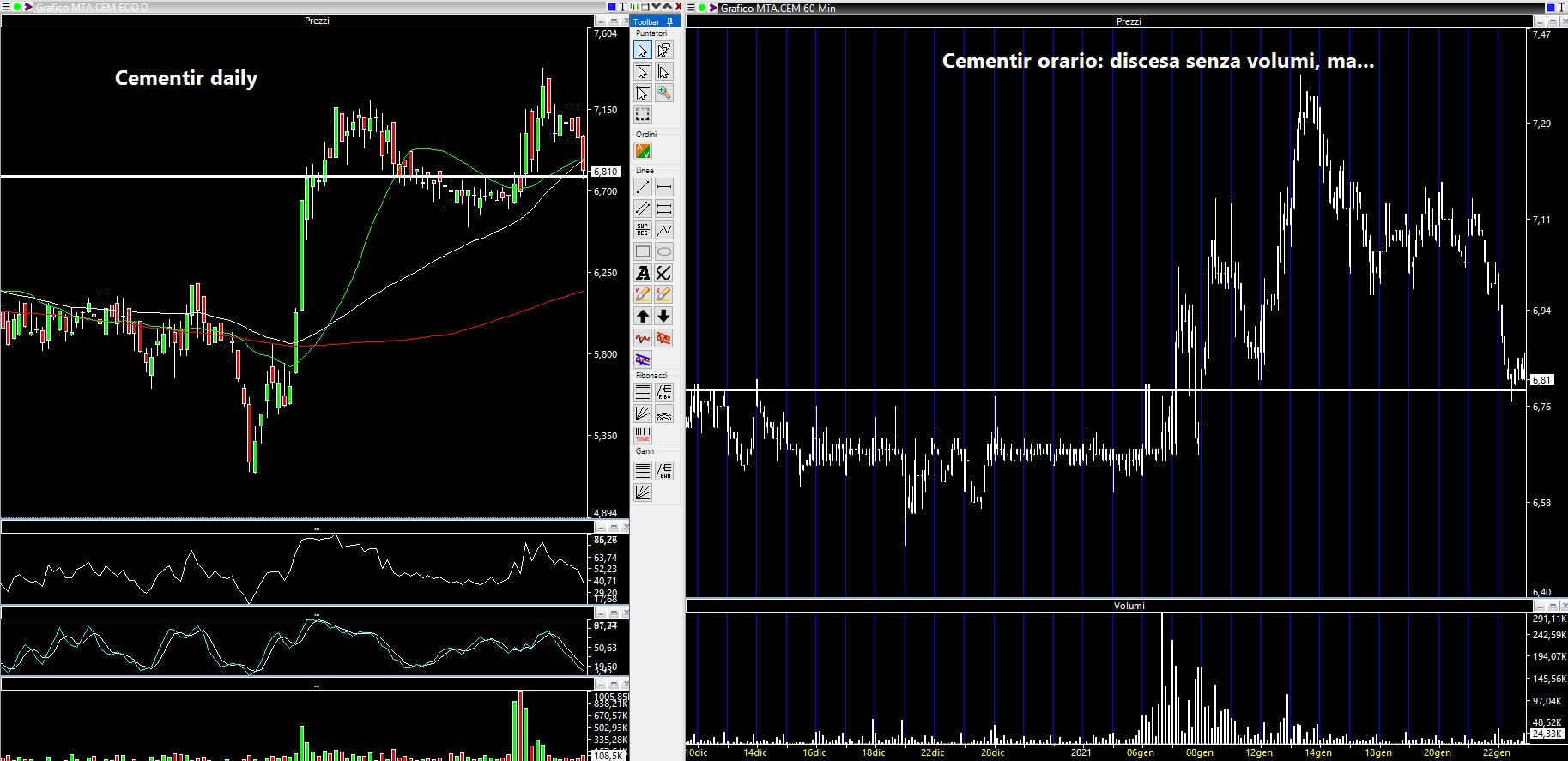Viewport: 1568px width, 761px height.
Task: Click the 'Cementir daily' text annotation
Action: point(186,78)
